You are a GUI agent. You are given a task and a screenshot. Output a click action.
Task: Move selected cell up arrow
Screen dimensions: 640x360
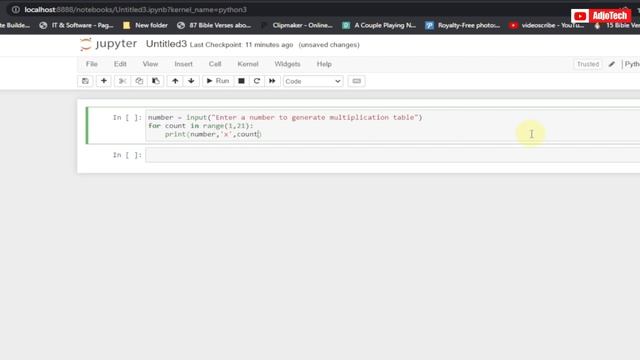click(175, 81)
